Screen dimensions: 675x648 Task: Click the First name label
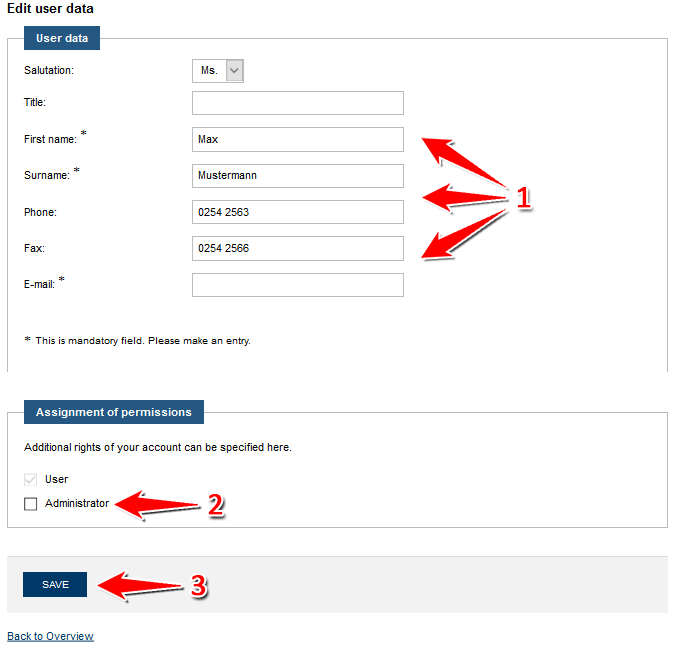(x=50, y=139)
